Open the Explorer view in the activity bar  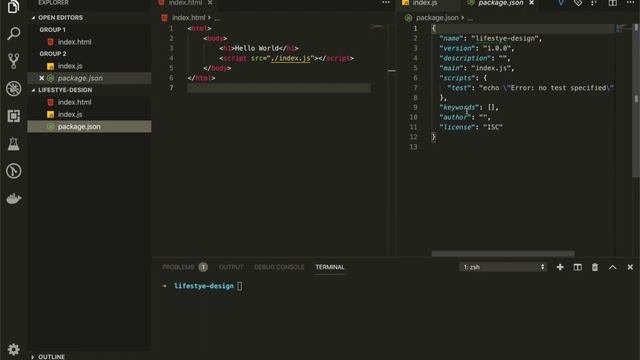[13, 7]
